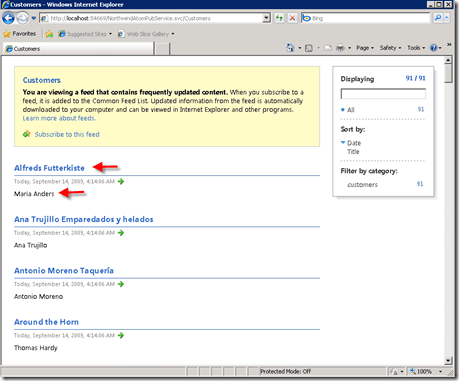Screen dimensions: 459x381
Task: Open the Page menu dropdown
Action: click(365, 48)
